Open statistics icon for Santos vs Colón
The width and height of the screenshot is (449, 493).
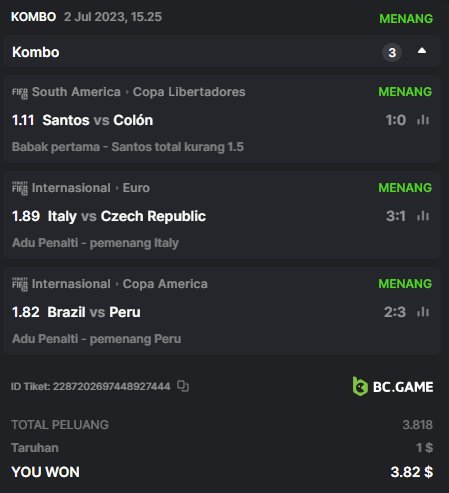[423, 120]
